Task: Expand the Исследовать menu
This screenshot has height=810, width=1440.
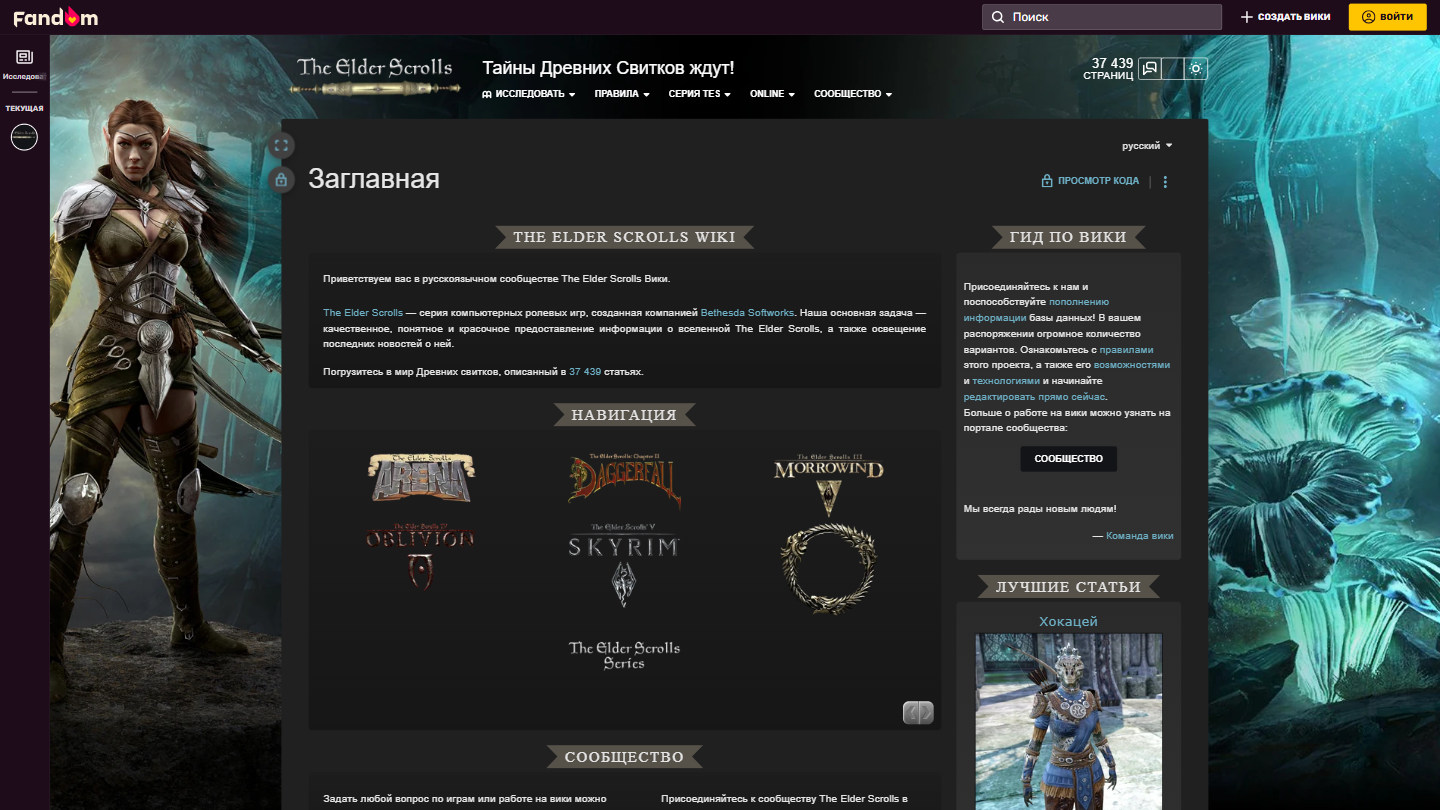Action: [529, 94]
